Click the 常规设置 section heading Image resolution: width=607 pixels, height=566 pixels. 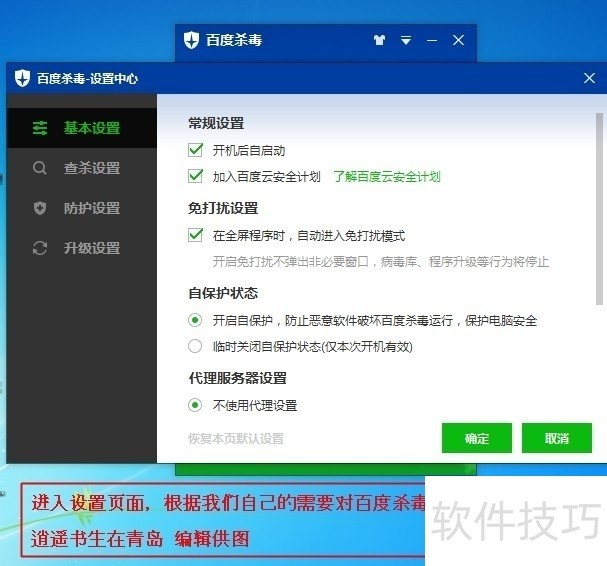click(x=216, y=123)
